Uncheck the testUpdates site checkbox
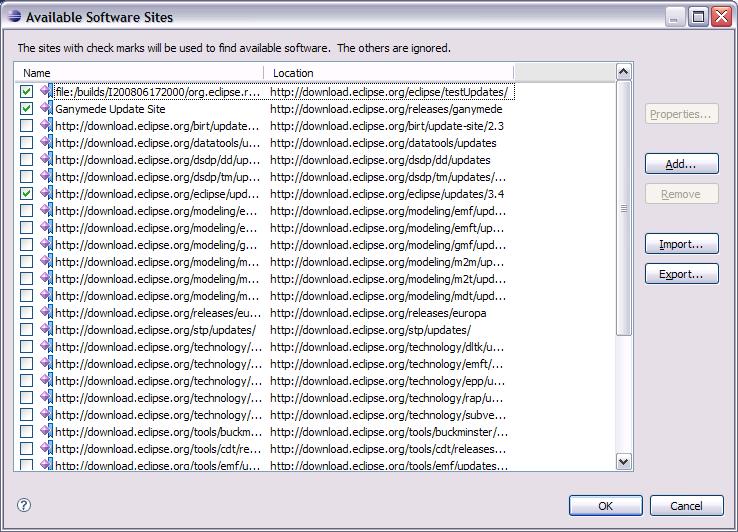The image size is (738, 532). tap(26, 91)
